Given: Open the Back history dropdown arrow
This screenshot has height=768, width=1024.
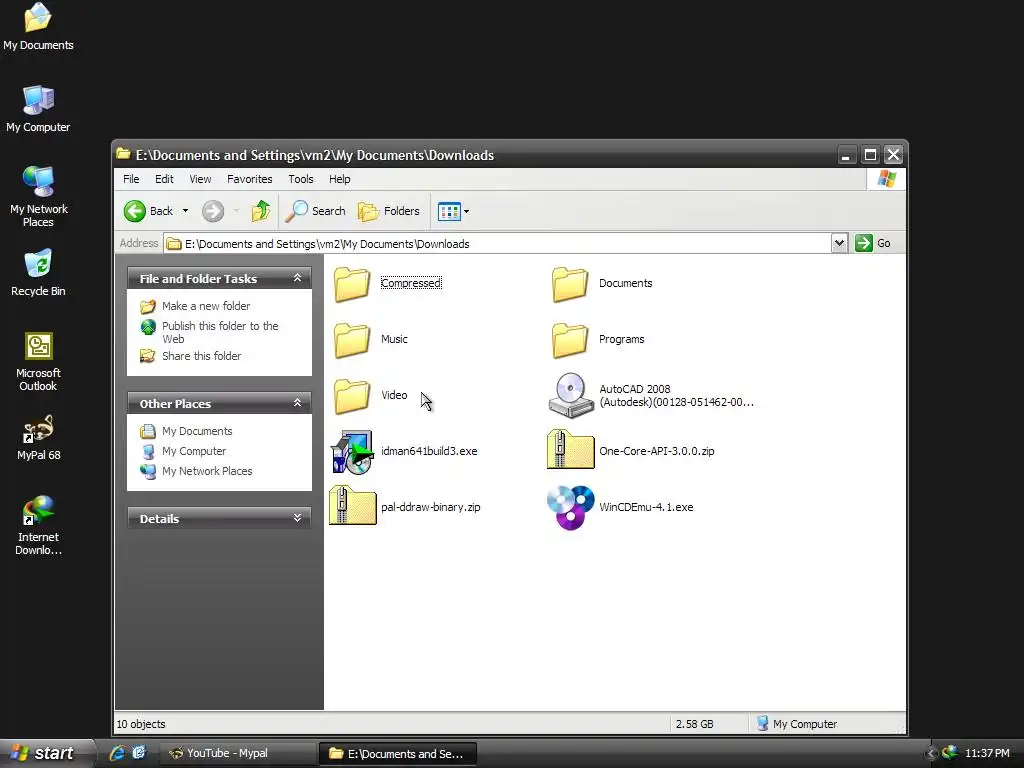Looking at the screenshot, I should tap(185, 211).
